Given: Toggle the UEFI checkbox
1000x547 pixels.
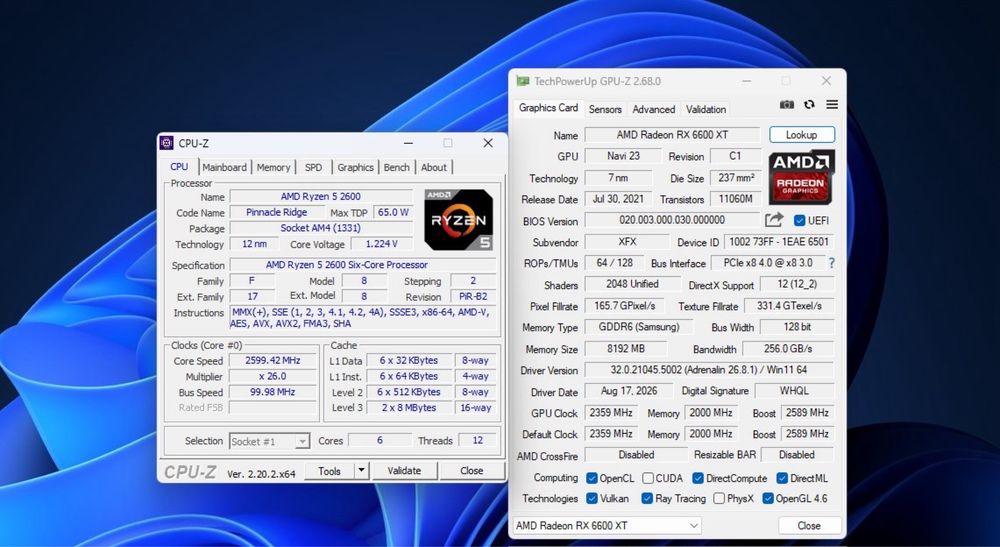Looking at the screenshot, I should click(799, 221).
